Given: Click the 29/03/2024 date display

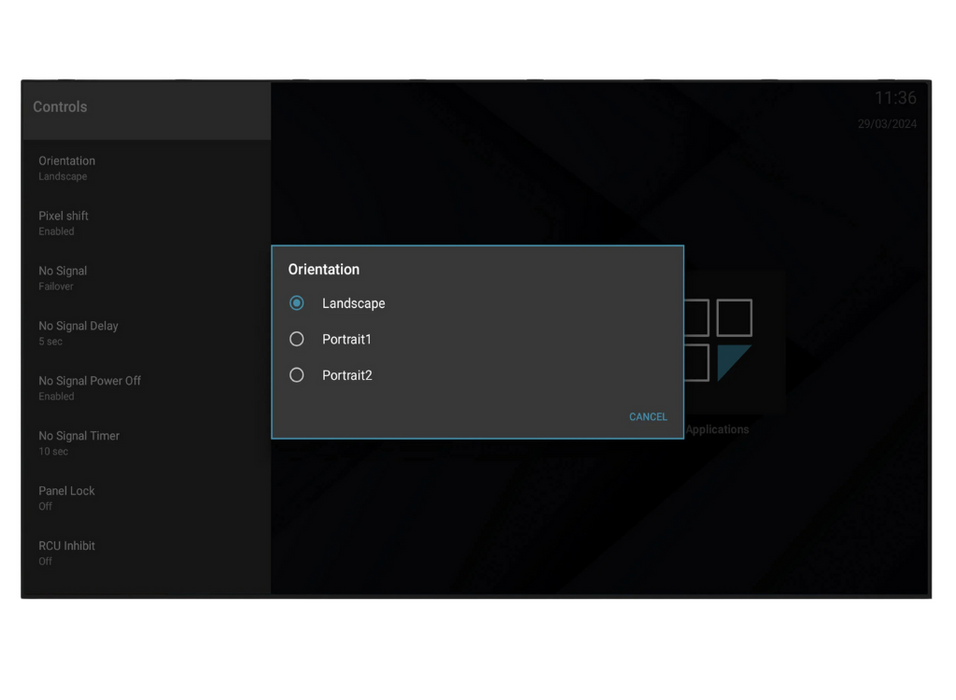Looking at the screenshot, I should pos(887,124).
